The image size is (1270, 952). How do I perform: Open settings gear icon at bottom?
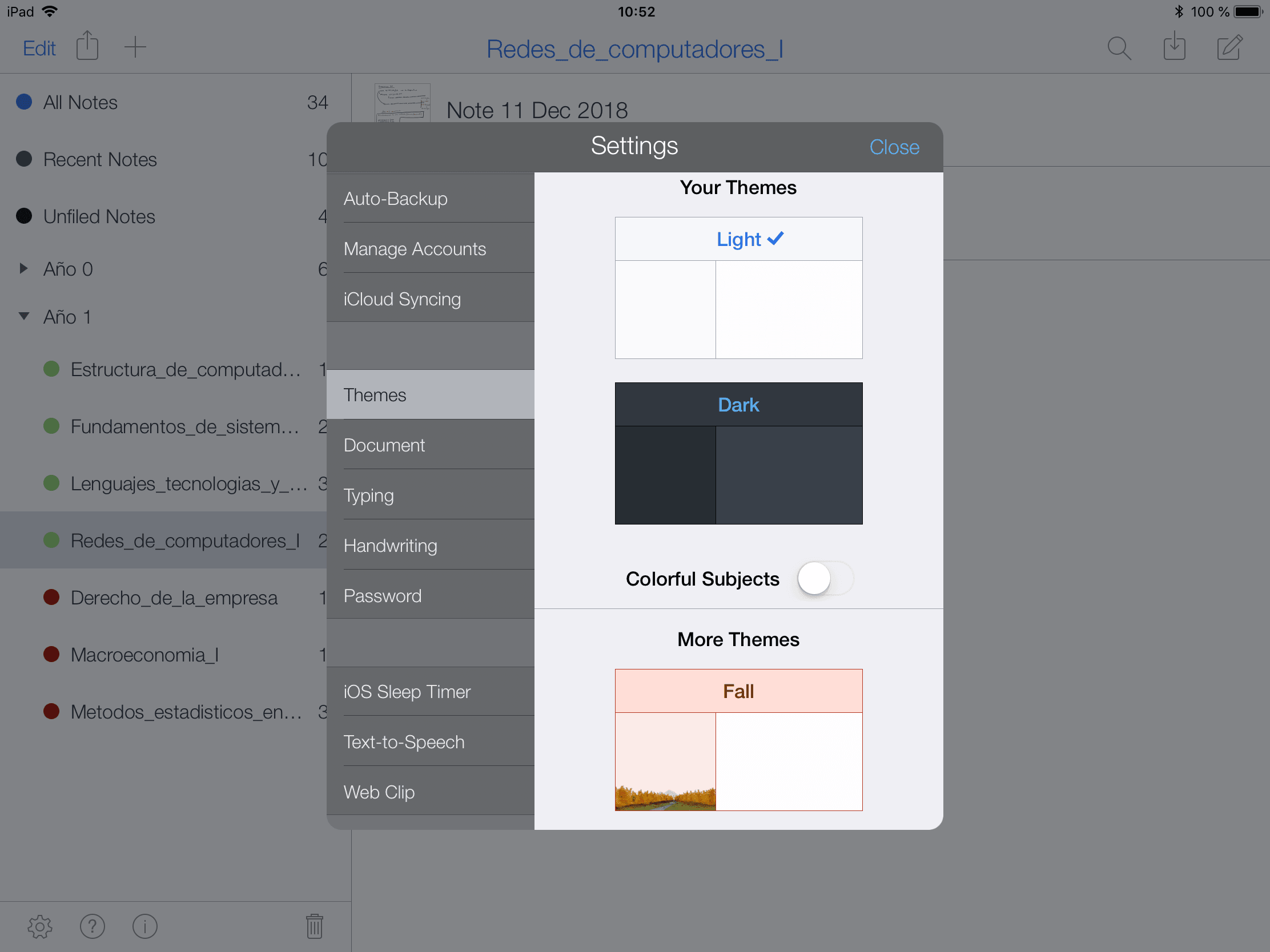pos(39,926)
